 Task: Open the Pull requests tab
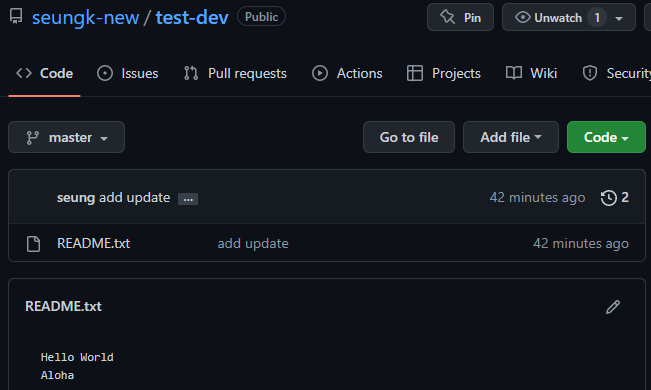click(235, 74)
